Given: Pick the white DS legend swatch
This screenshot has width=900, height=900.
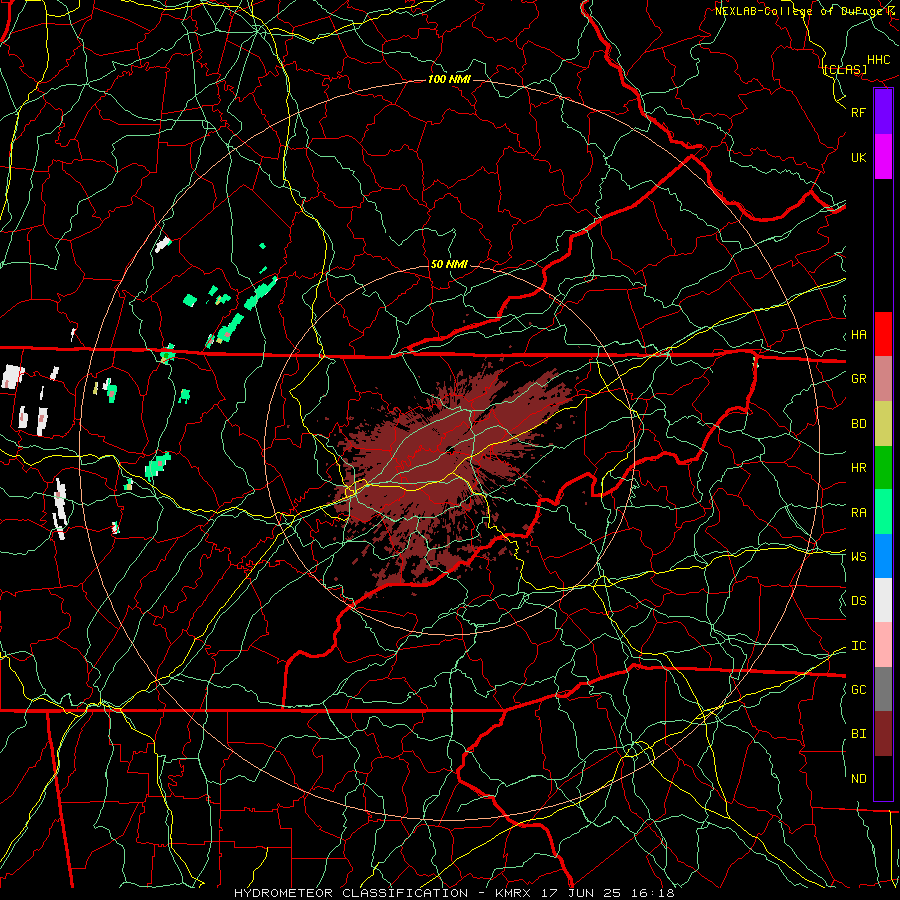Looking at the screenshot, I should (x=883, y=600).
